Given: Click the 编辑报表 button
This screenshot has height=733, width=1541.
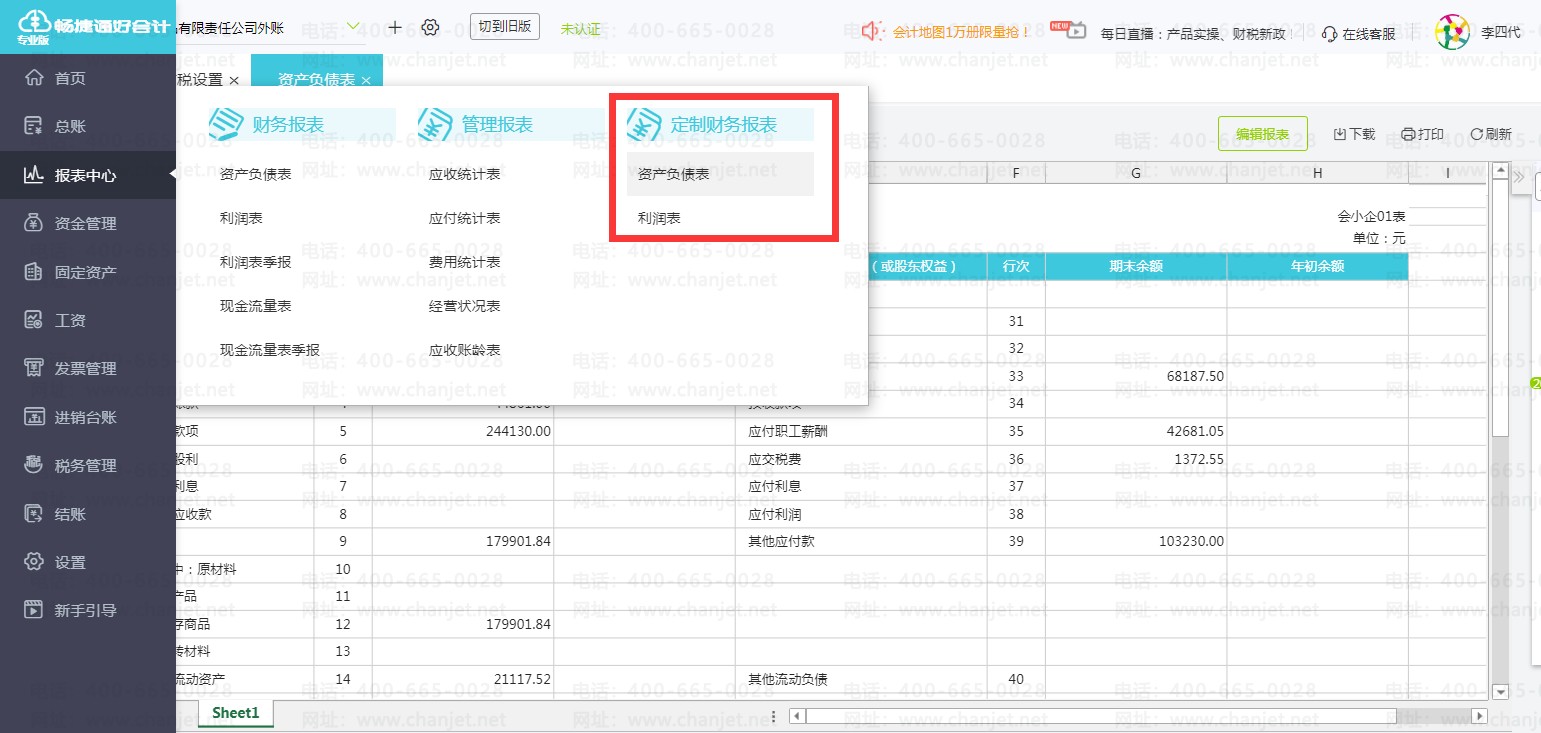Looking at the screenshot, I should [1262, 134].
